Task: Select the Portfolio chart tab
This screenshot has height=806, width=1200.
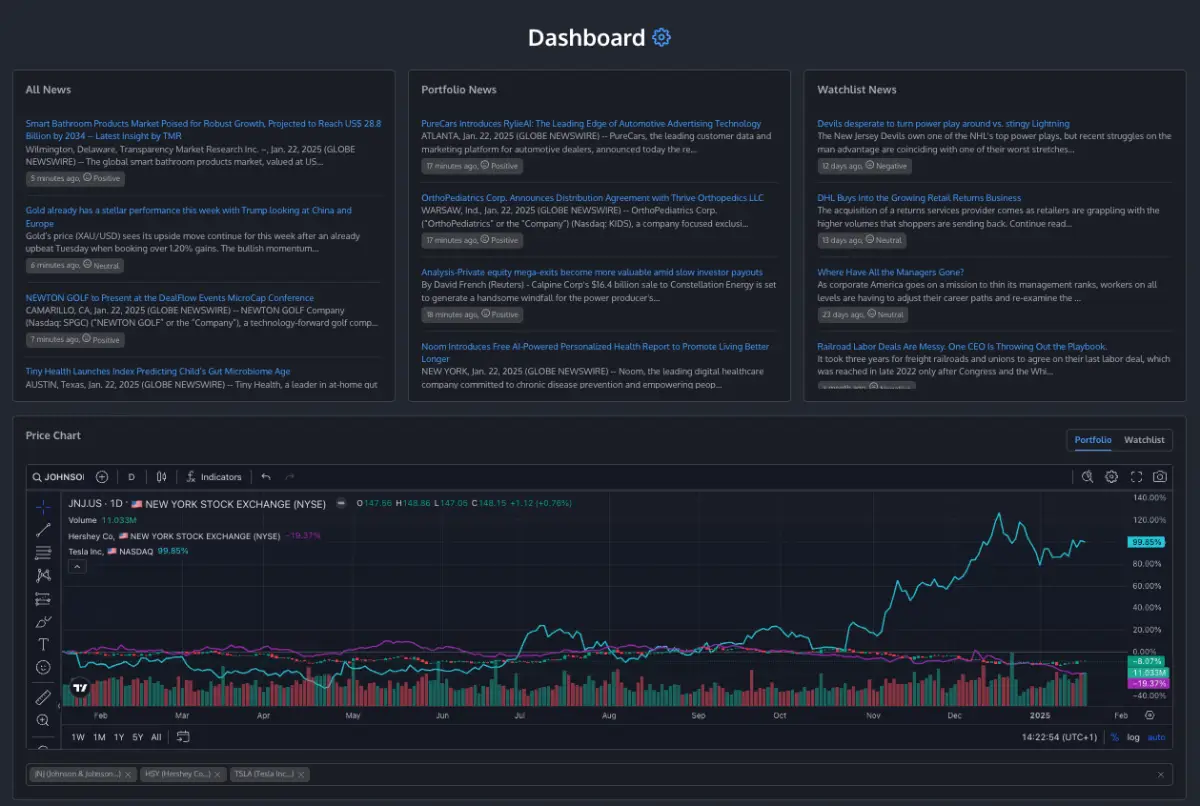Action: [x=1093, y=440]
